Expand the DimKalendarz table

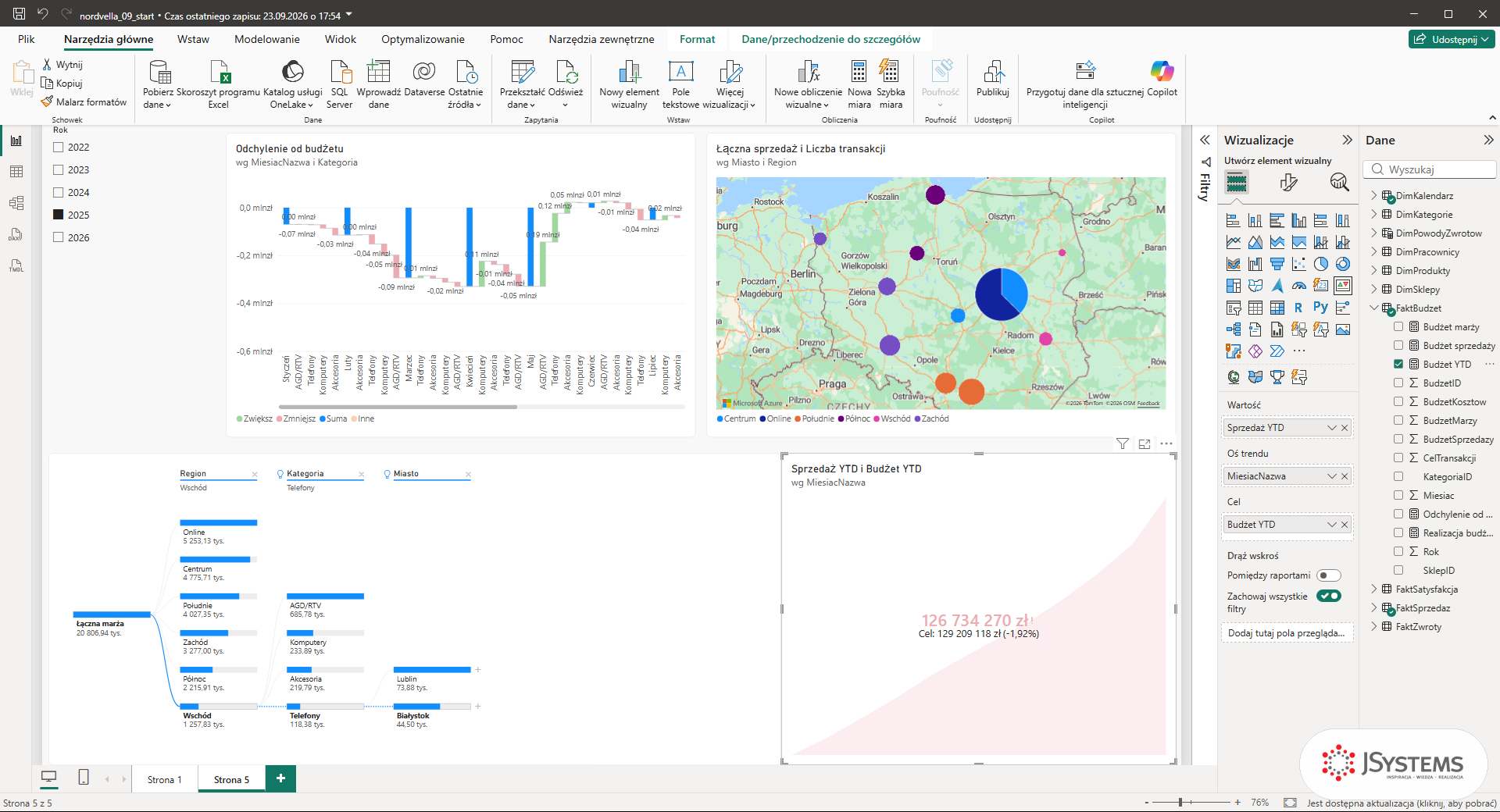(x=1374, y=196)
